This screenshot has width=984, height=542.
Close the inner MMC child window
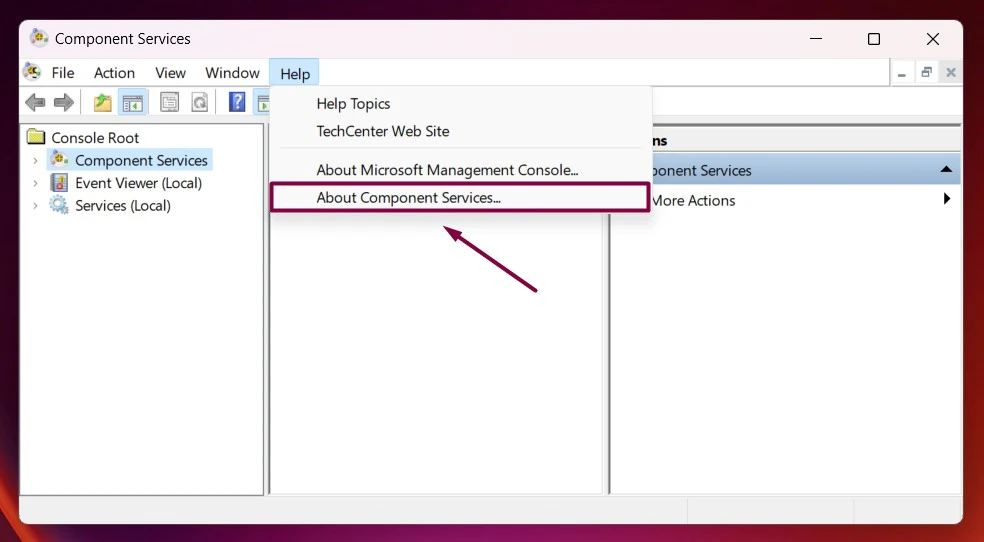[951, 73]
